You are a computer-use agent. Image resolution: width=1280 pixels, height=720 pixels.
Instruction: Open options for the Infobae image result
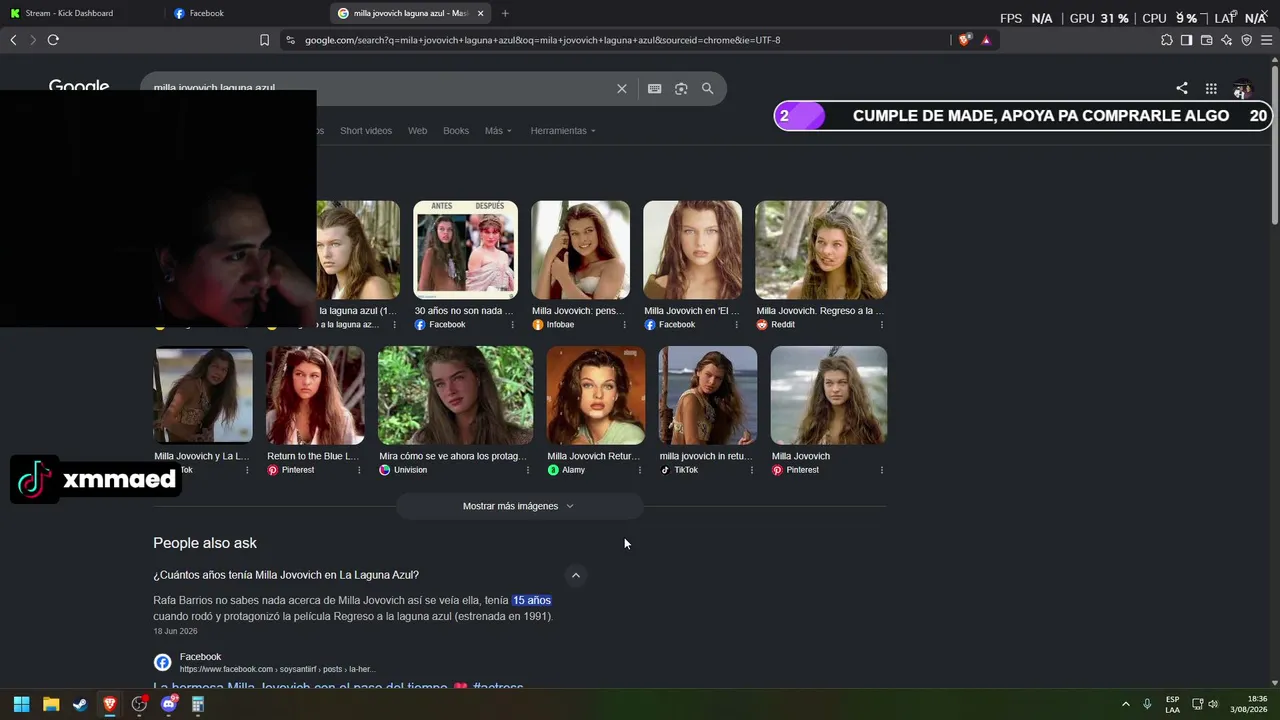(625, 325)
